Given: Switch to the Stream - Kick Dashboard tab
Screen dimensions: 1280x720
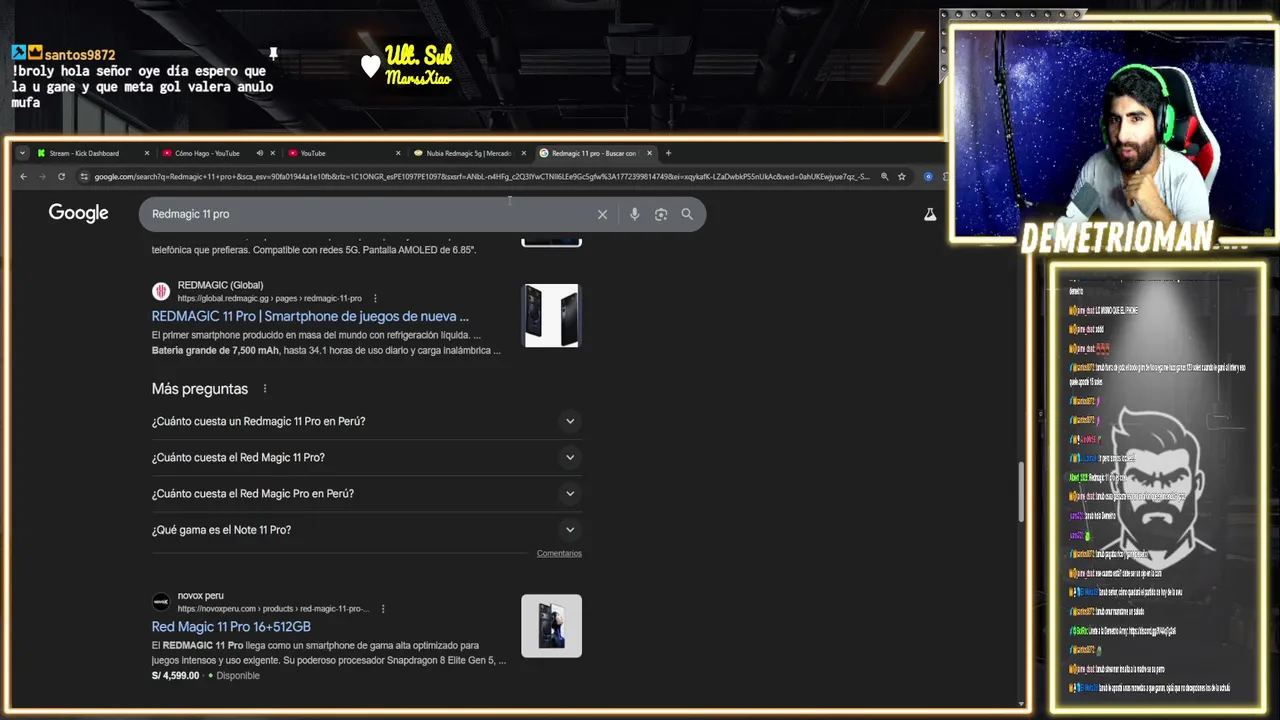Looking at the screenshot, I should coord(84,153).
